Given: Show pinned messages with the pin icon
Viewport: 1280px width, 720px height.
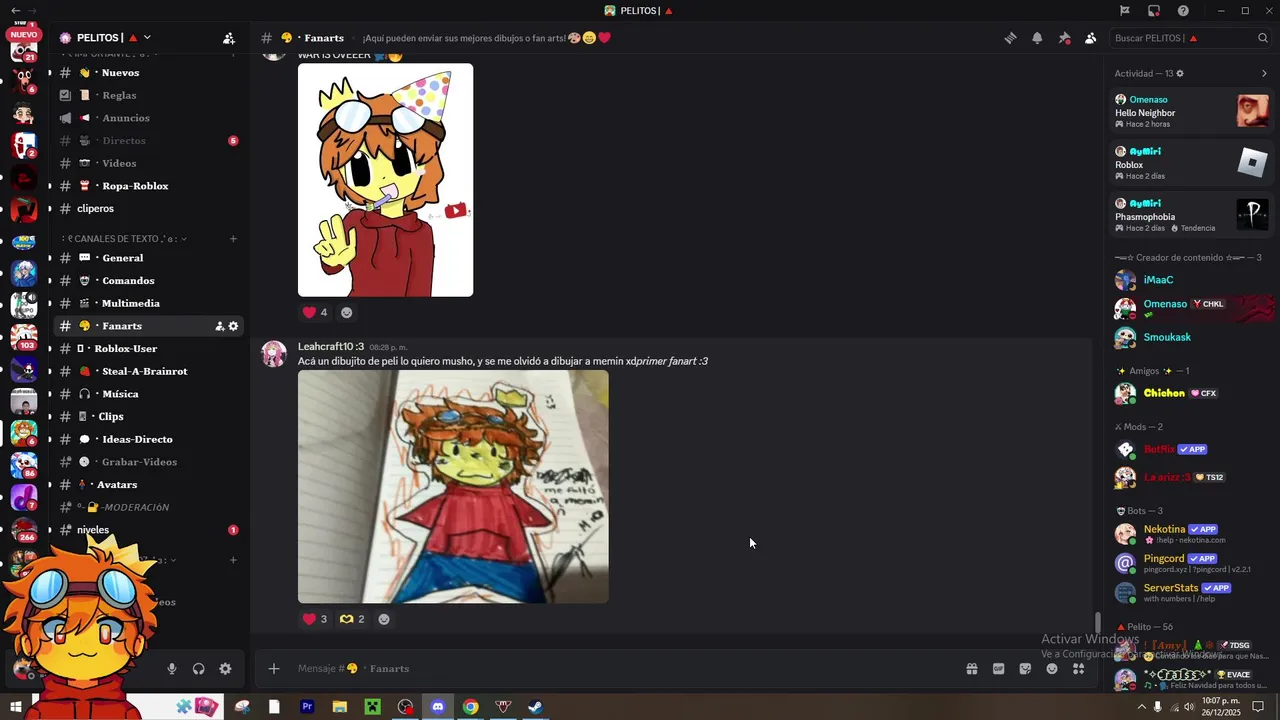Looking at the screenshot, I should 1064,38.
